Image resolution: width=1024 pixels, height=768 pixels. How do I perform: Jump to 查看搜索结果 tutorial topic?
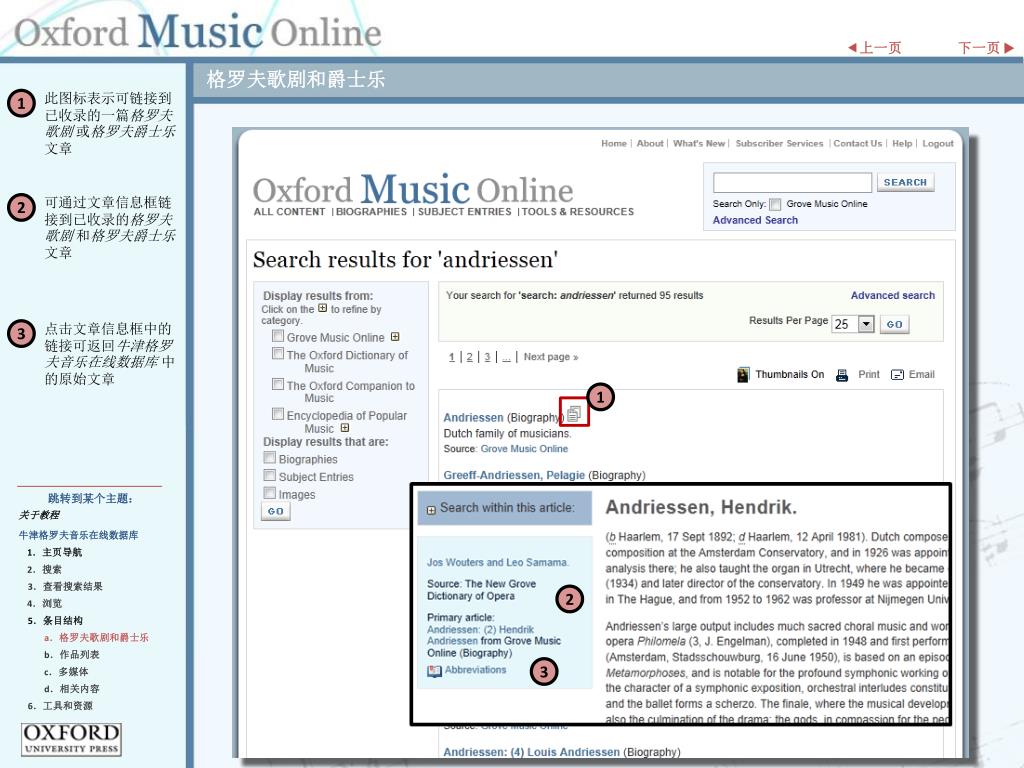pyautogui.click(x=72, y=586)
